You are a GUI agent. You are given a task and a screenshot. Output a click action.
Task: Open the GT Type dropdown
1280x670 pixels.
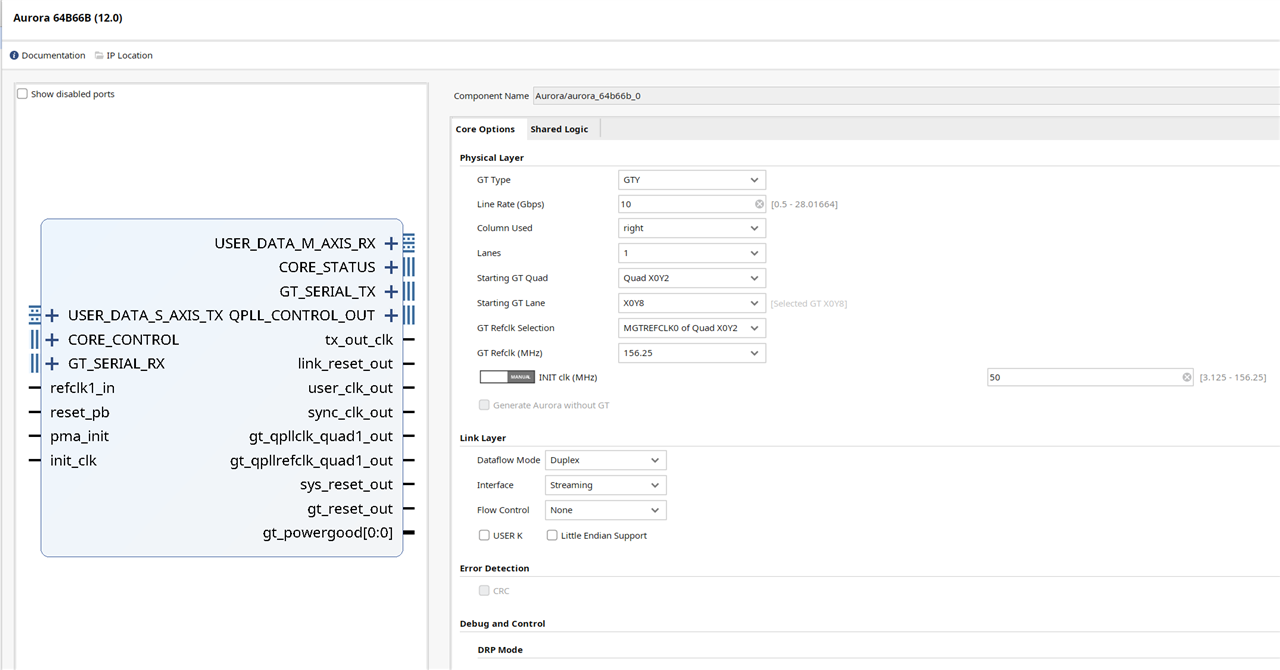click(692, 180)
